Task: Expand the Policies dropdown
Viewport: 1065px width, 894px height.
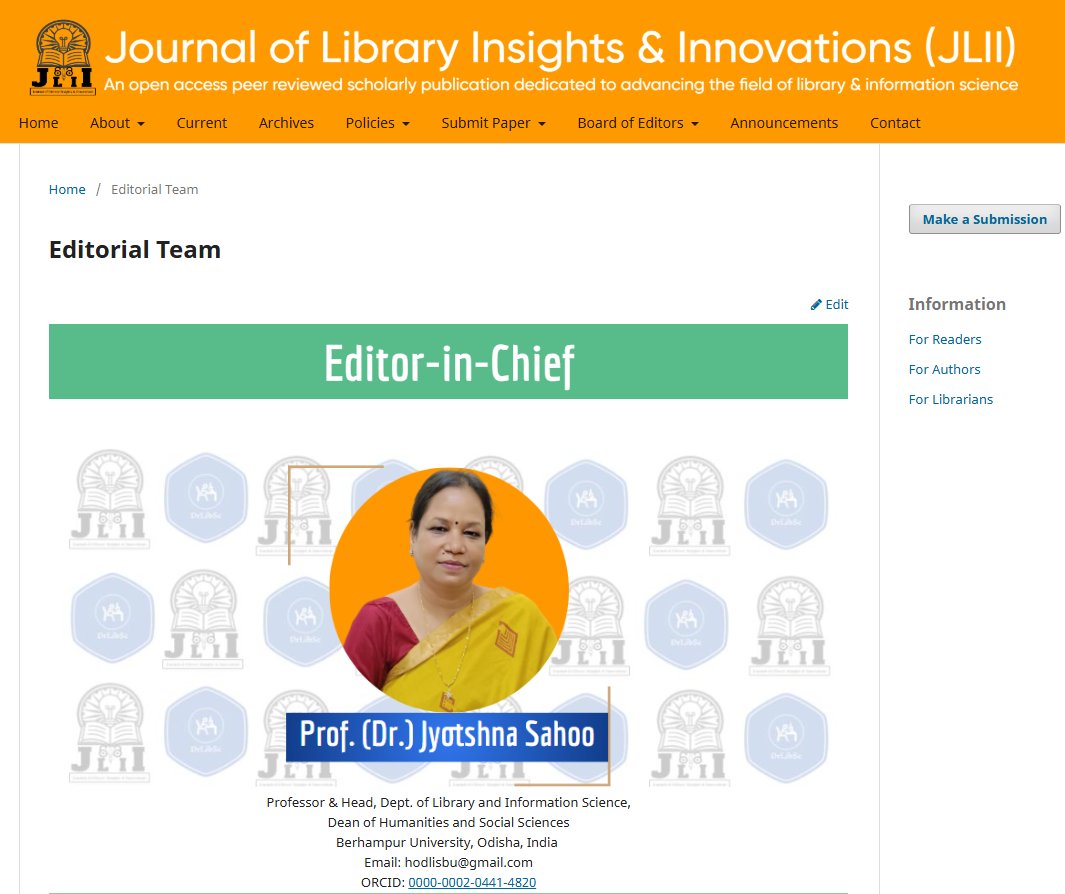Action: [x=378, y=123]
